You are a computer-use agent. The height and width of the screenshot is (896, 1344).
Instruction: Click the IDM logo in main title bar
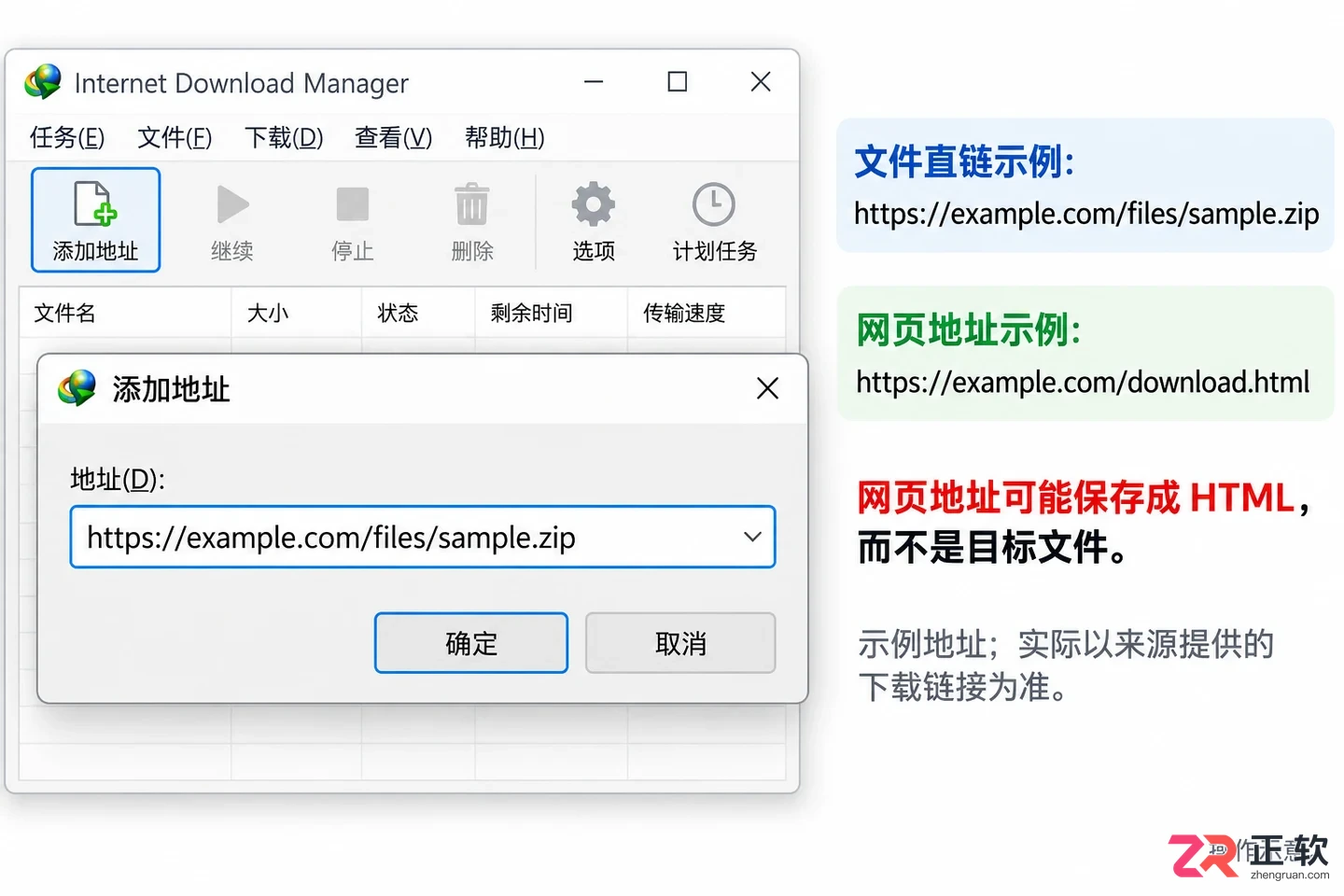pyautogui.click(x=43, y=82)
